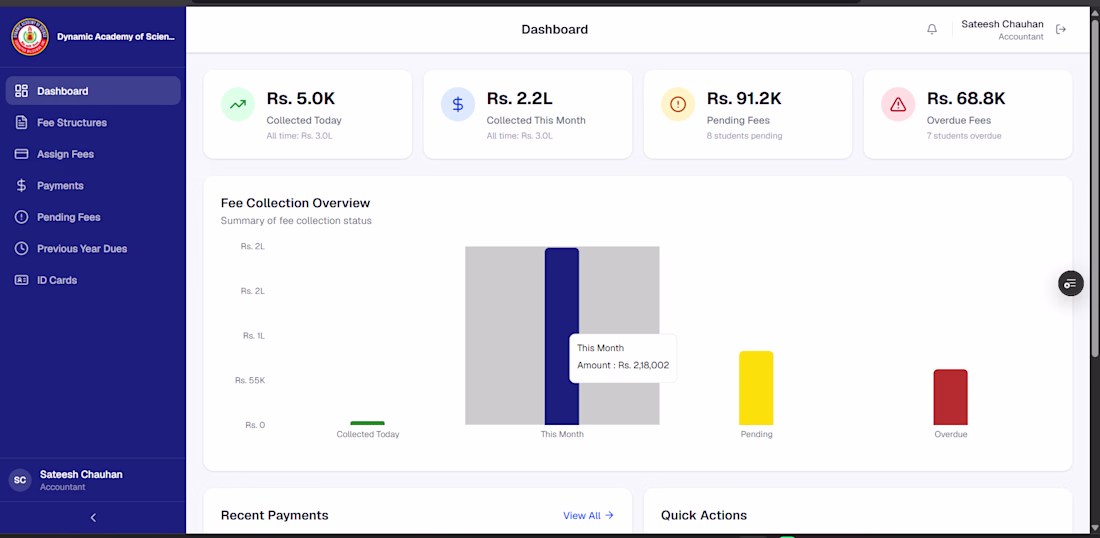Image resolution: width=1100 pixels, height=538 pixels.
Task: Click Quick Actions heading
Action: [x=704, y=515]
